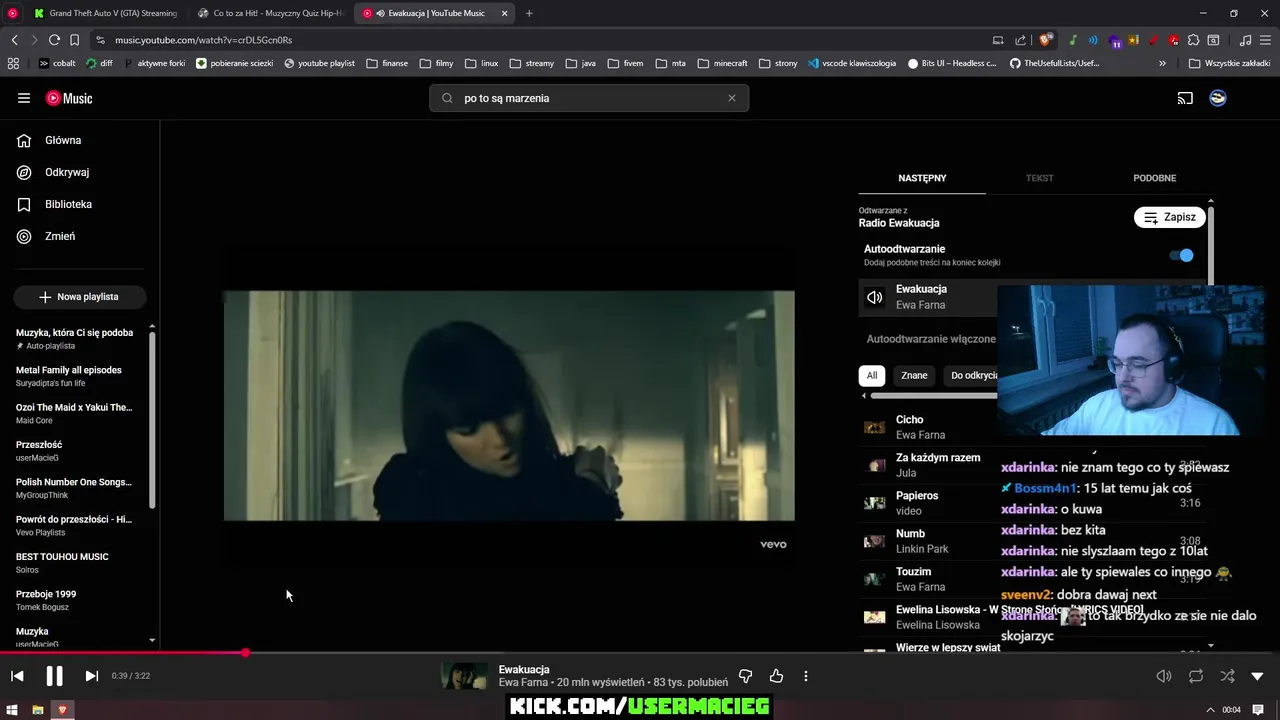The image size is (1280, 720).
Task: Pause the current song
Action: coord(54,676)
